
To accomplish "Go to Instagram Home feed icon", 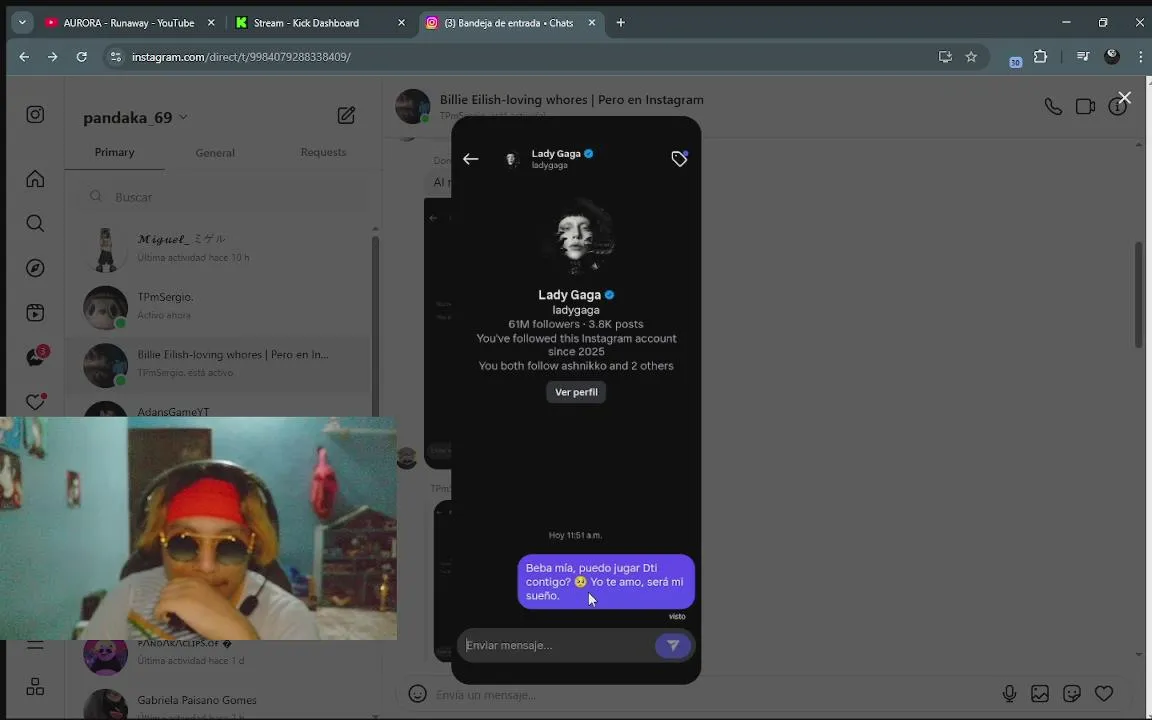I will (x=35, y=179).
